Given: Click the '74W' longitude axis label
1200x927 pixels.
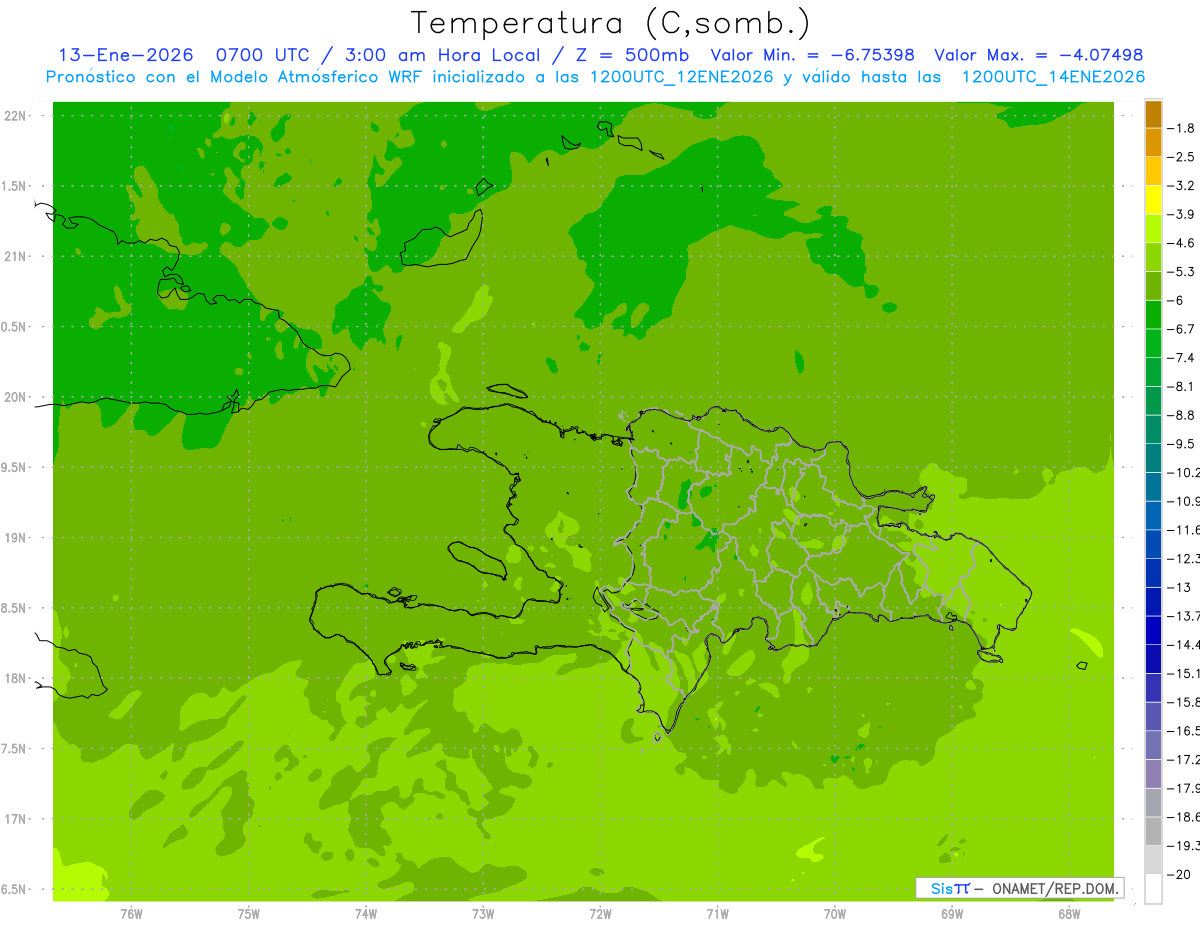Looking at the screenshot, I should tap(366, 914).
